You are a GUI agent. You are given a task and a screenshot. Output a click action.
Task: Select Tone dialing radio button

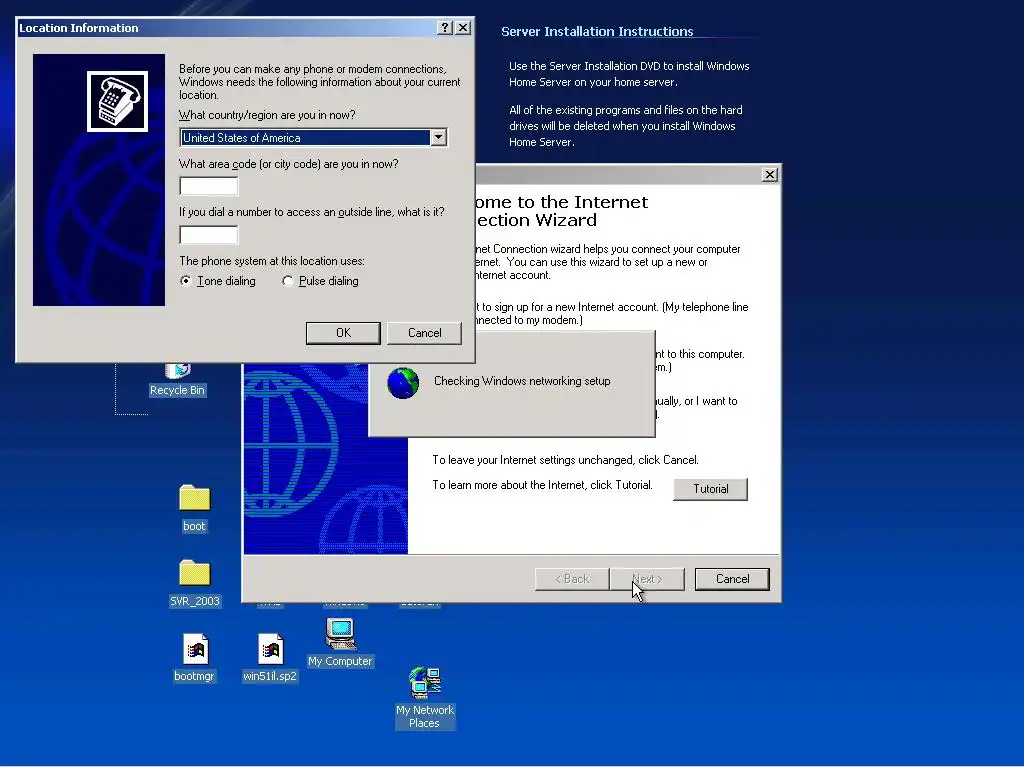click(186, 281)
